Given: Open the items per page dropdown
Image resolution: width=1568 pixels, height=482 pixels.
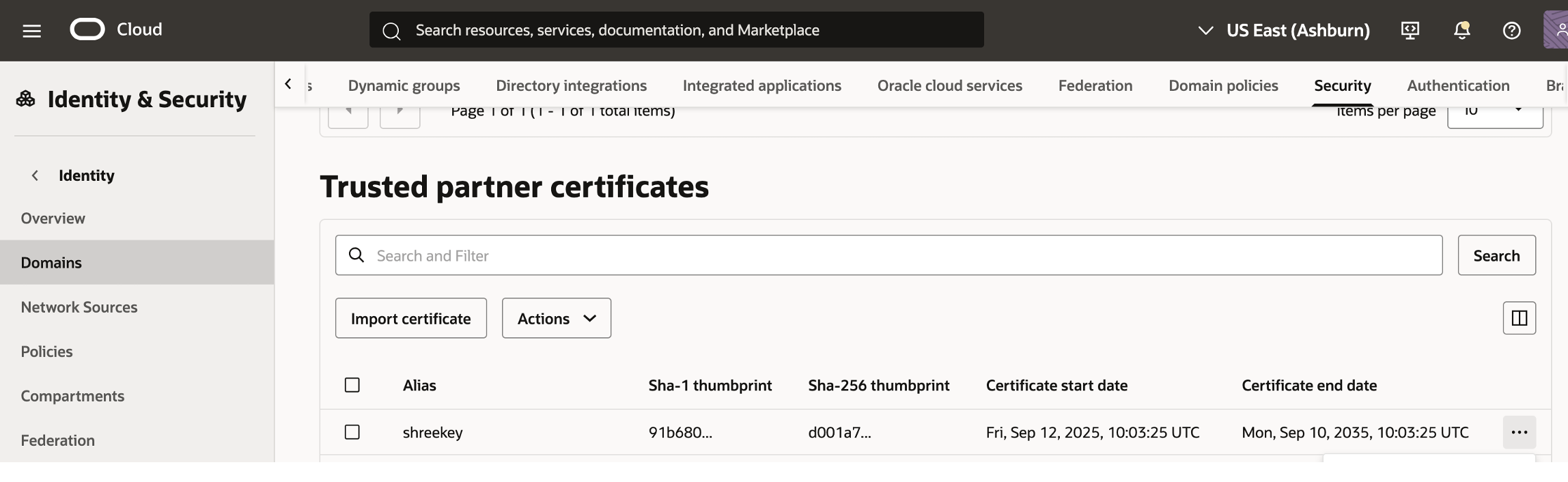Looking at the screenshot, I should pos(1495,115).
